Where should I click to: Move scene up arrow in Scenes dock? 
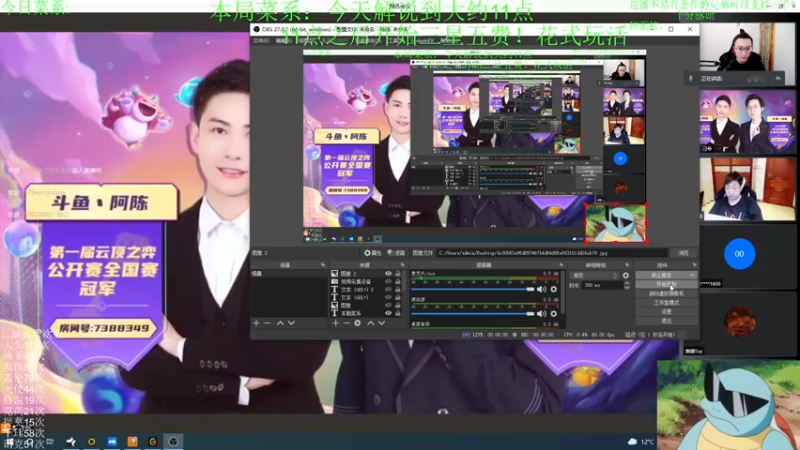pos(280,323)
